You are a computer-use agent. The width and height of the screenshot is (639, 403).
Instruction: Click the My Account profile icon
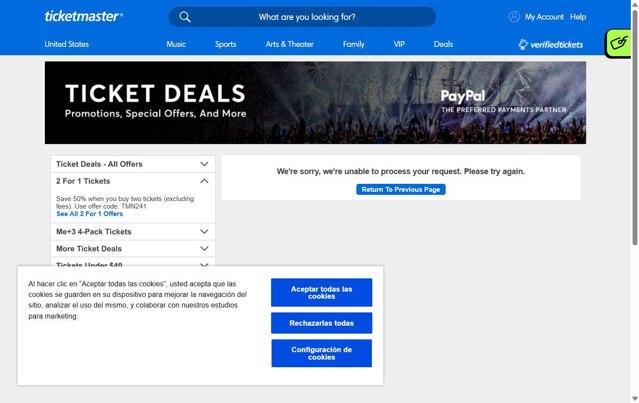(x=514, y=17)
